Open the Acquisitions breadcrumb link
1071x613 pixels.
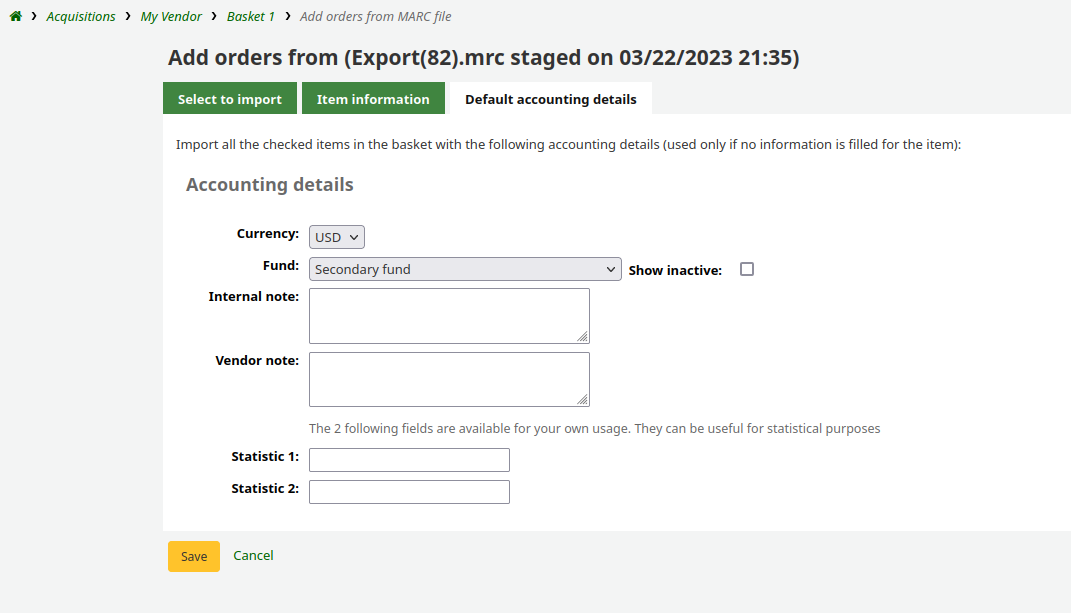click(81, 17)
